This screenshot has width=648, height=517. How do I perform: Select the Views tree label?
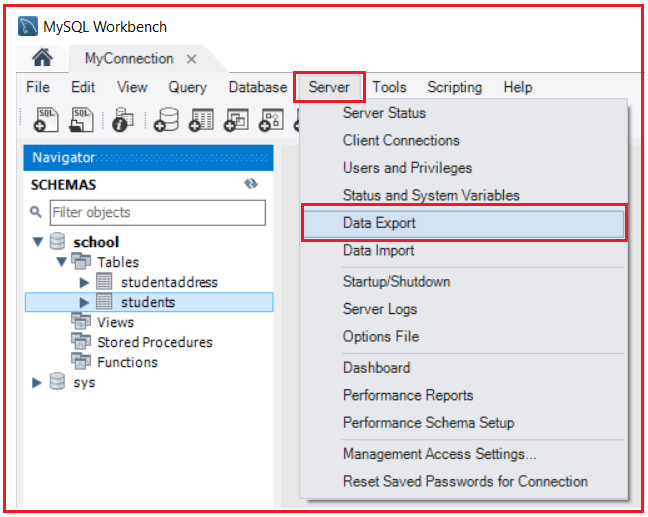115,322
